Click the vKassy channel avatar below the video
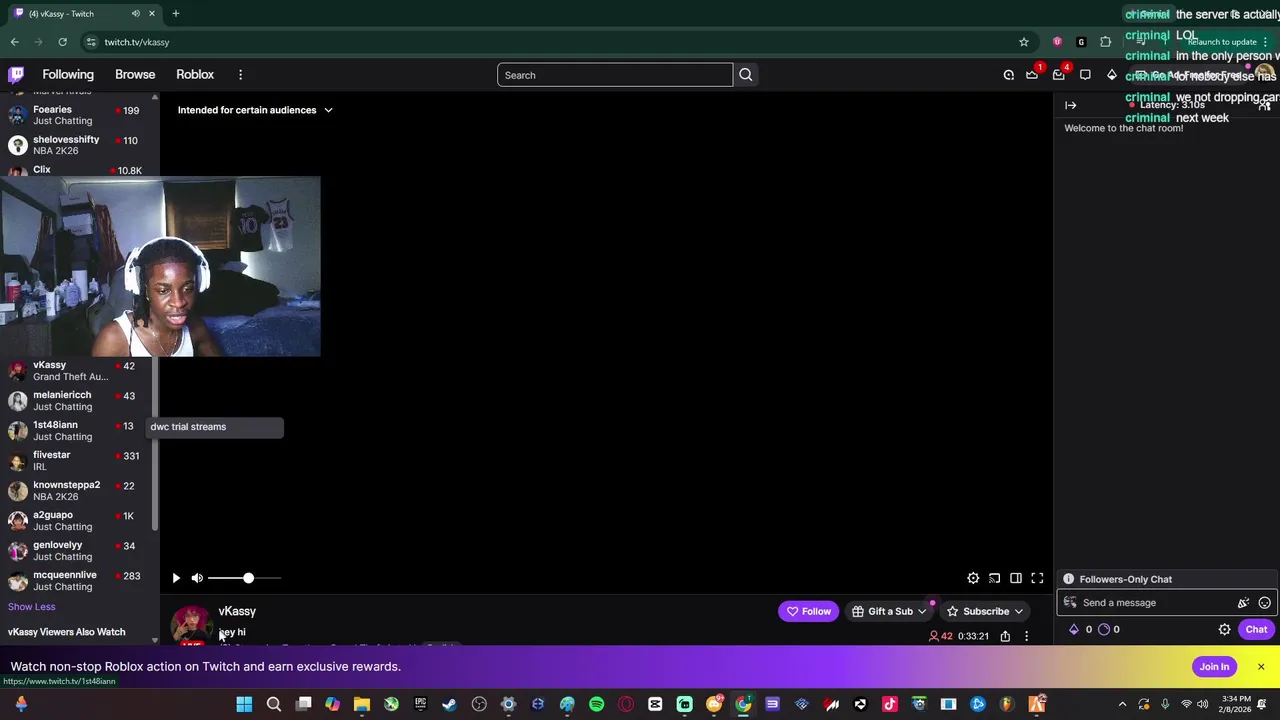 [191, 625]
